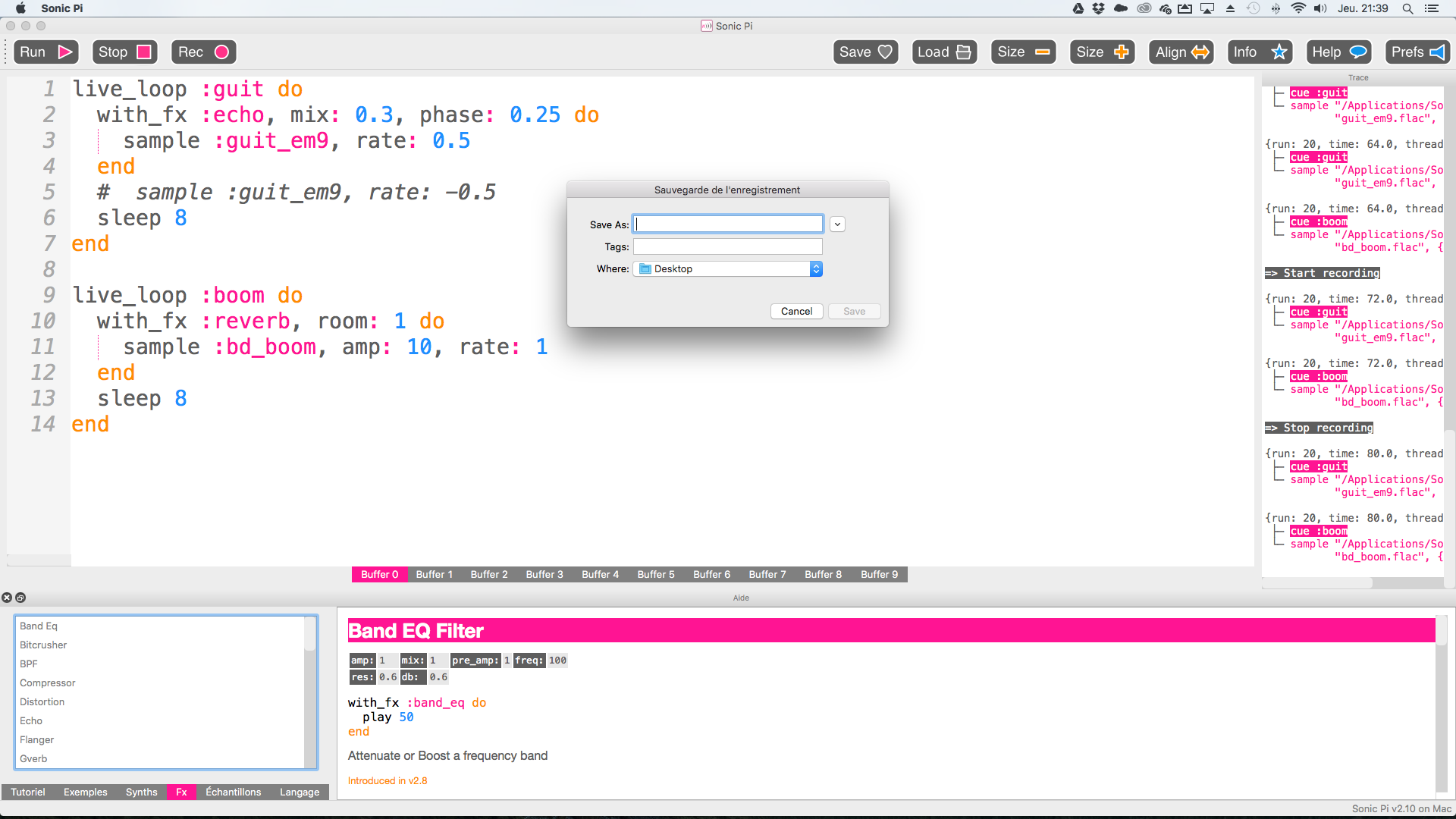1456x819 pixels.
Task: Open the Apple menu
Action: (x=20, y=8)
